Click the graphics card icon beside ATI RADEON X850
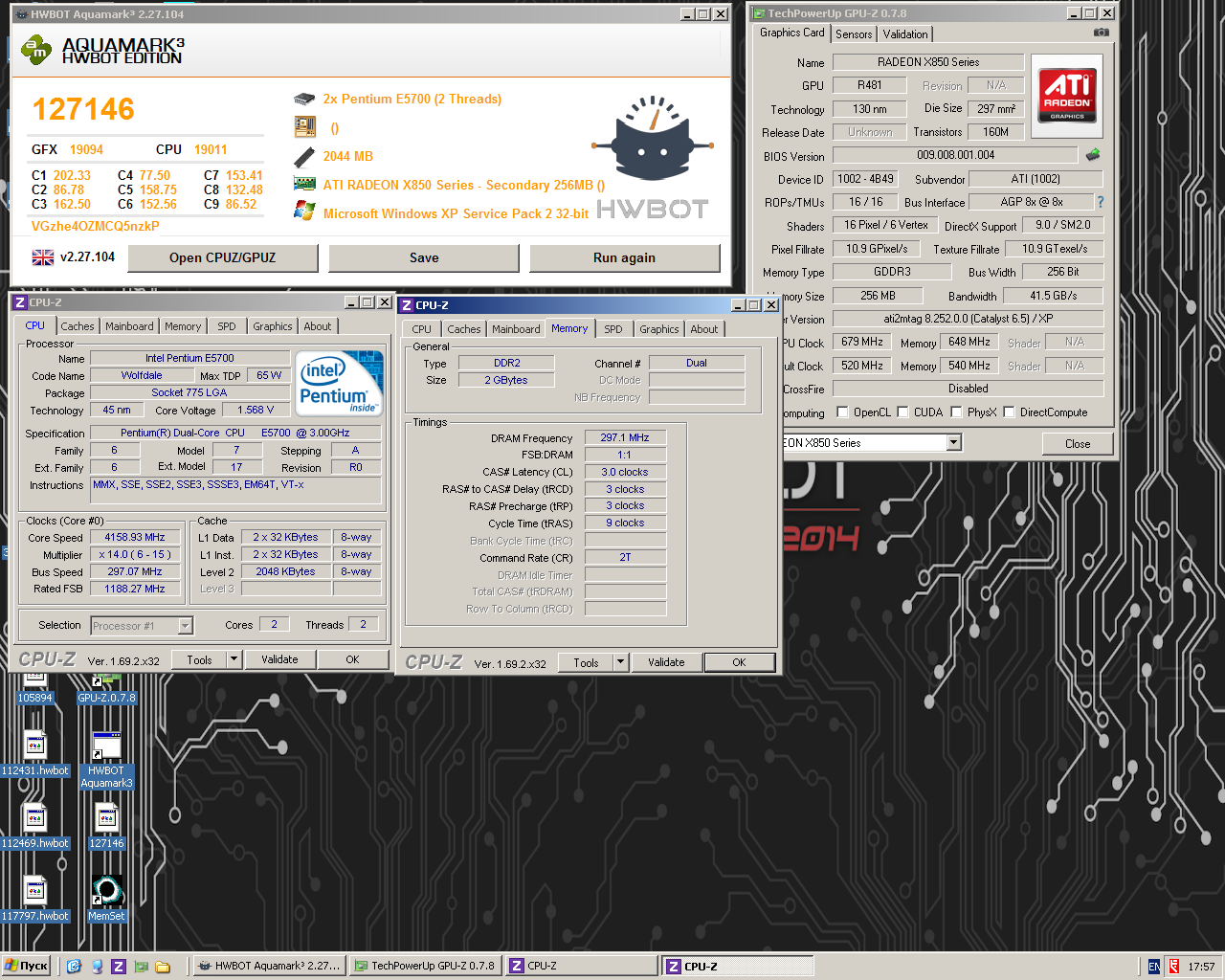This screenshot has height=980, width=1225. [x=304, y=184]
